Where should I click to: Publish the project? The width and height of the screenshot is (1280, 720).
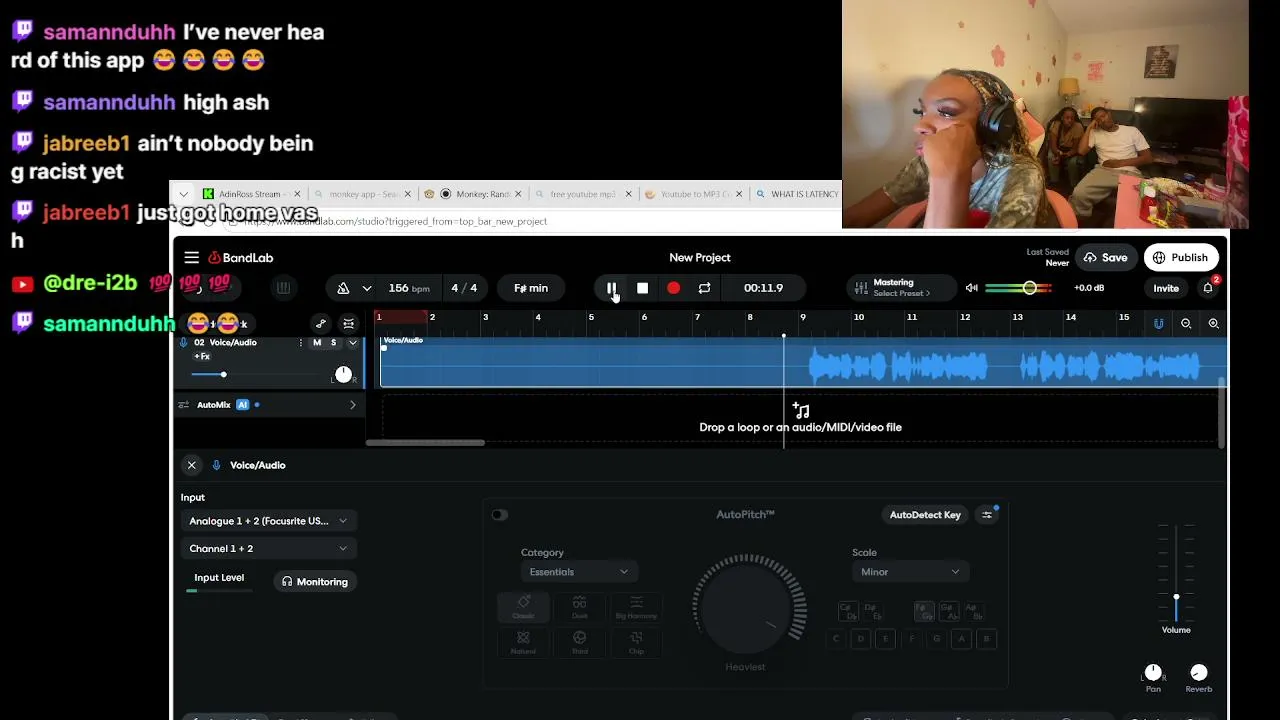coord(1180,258)
